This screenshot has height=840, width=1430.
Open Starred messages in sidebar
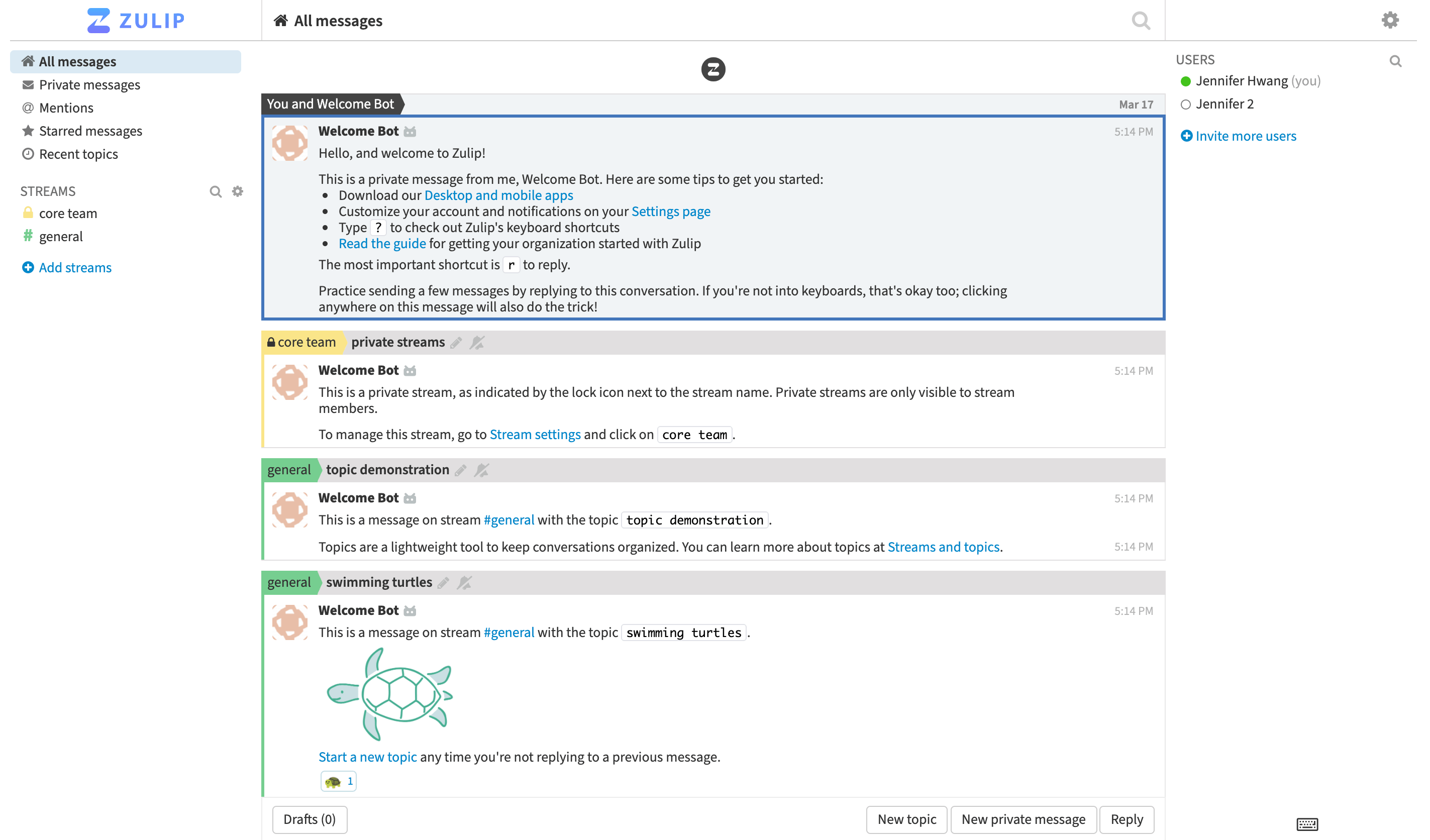pos(90,131)
